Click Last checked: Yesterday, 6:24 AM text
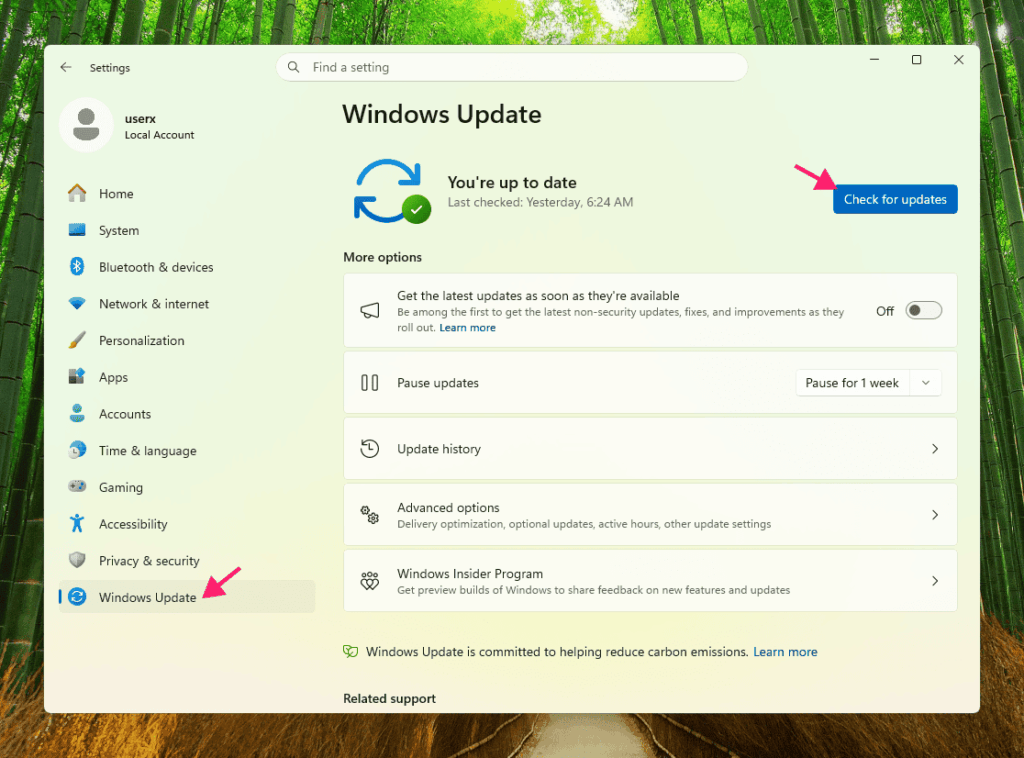Screen dimensions: 1024x758 tap(540, 202)
